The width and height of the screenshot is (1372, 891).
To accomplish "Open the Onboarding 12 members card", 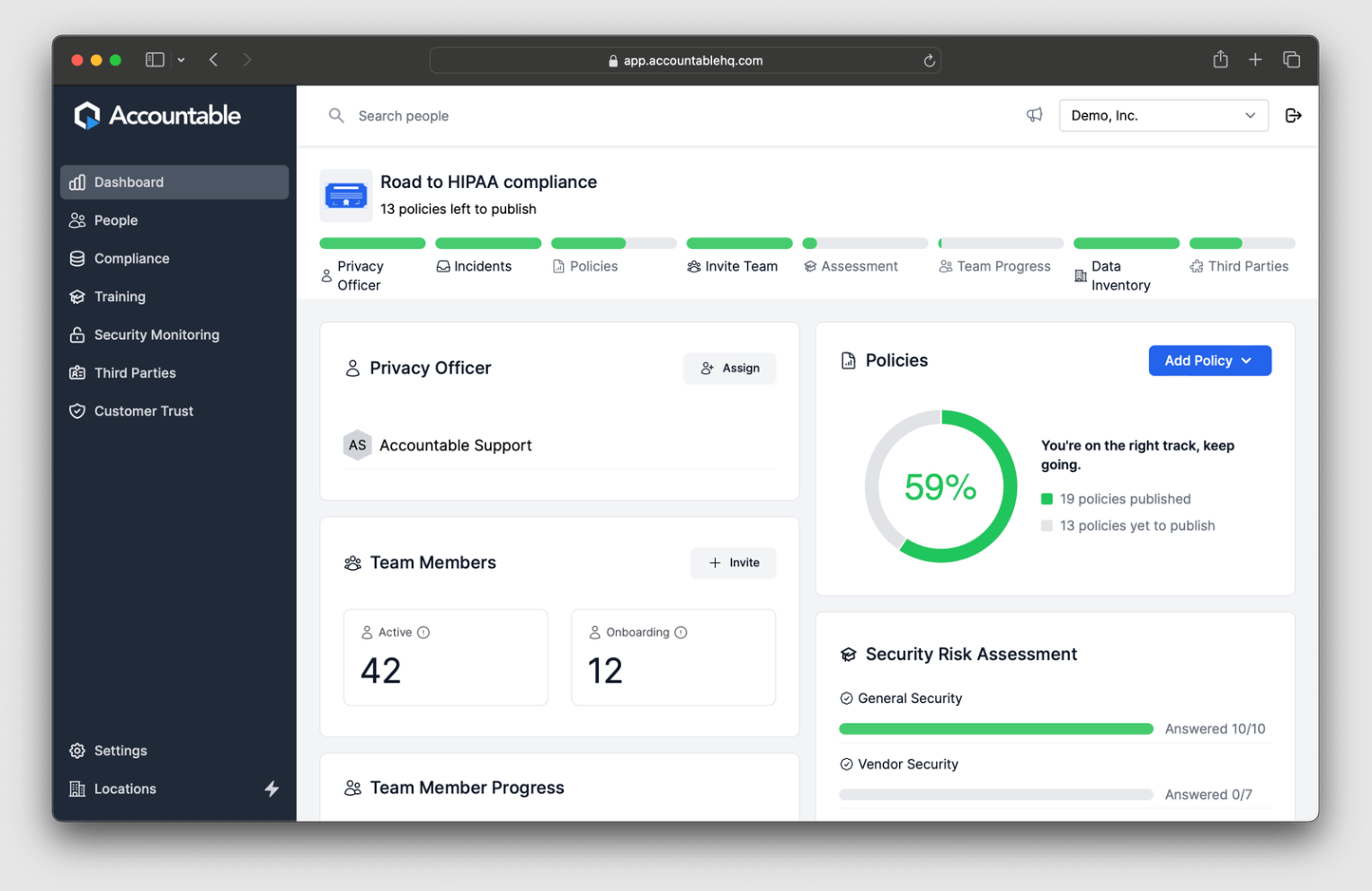I will click(x=673, y=657).
